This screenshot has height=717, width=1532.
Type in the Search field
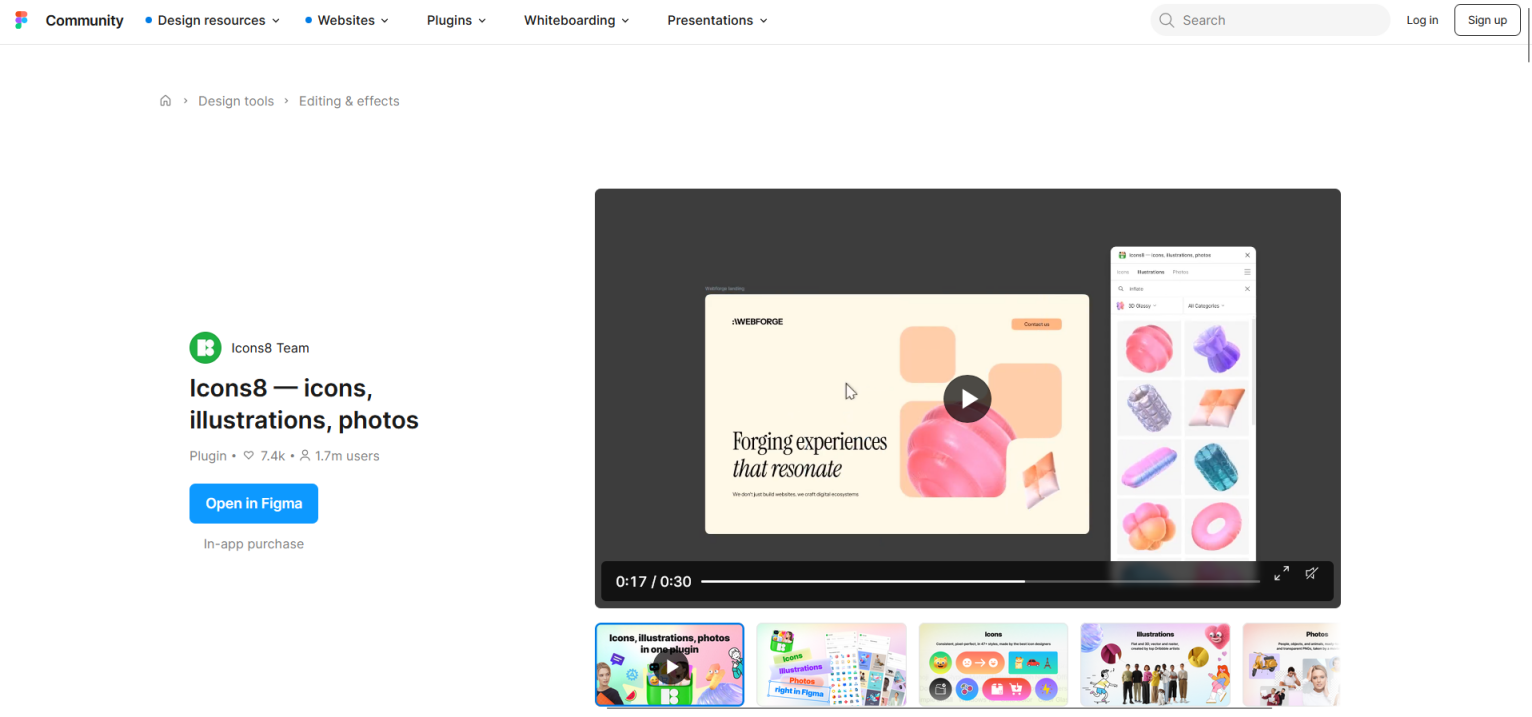[x=1280, y=20]
